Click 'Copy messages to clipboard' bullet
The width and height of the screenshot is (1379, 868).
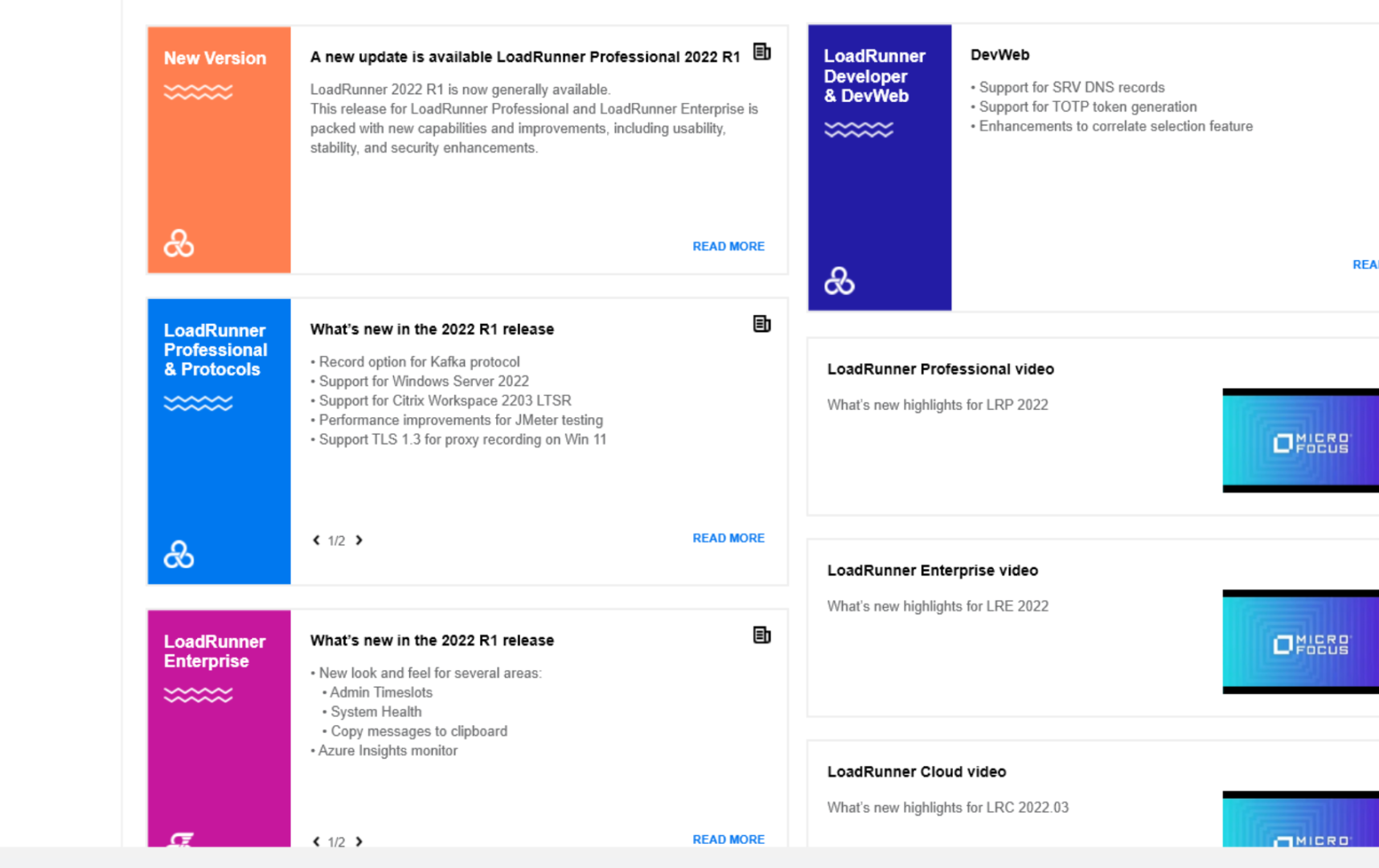(x=415, y=731)
